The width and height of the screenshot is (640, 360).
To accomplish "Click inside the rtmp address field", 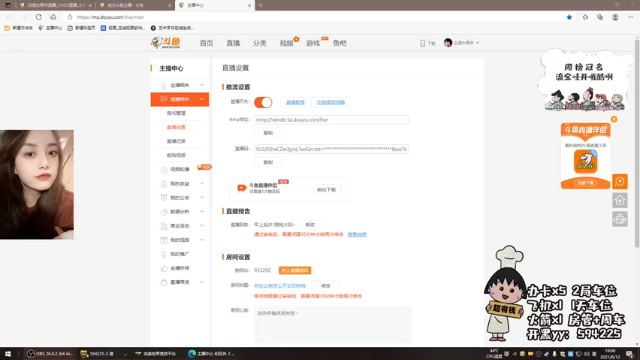I will 331,120.
